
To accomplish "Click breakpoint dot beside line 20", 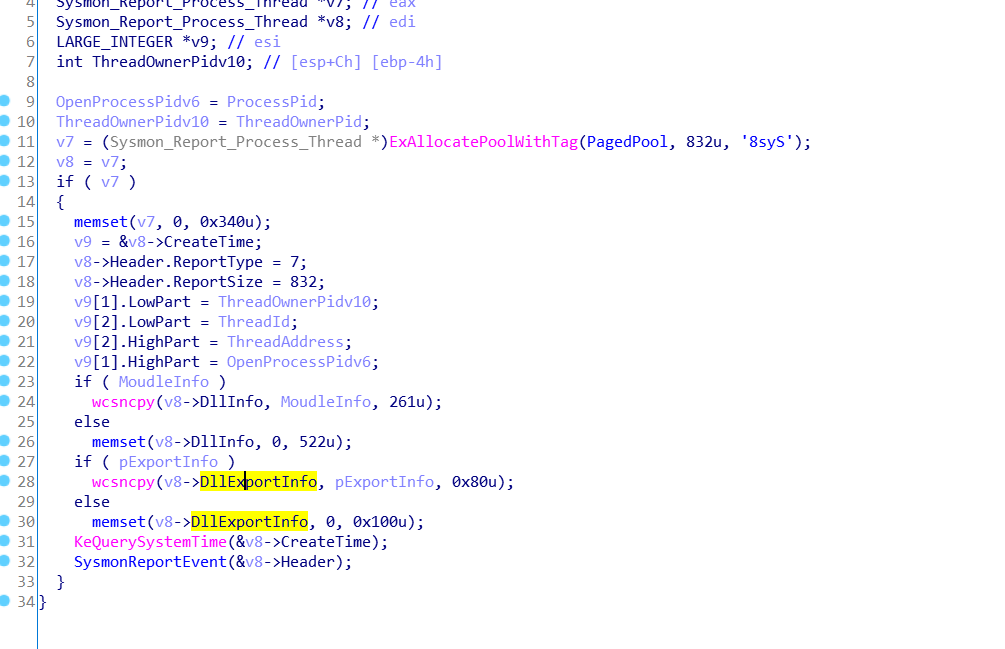I will (x=4, y=320).
